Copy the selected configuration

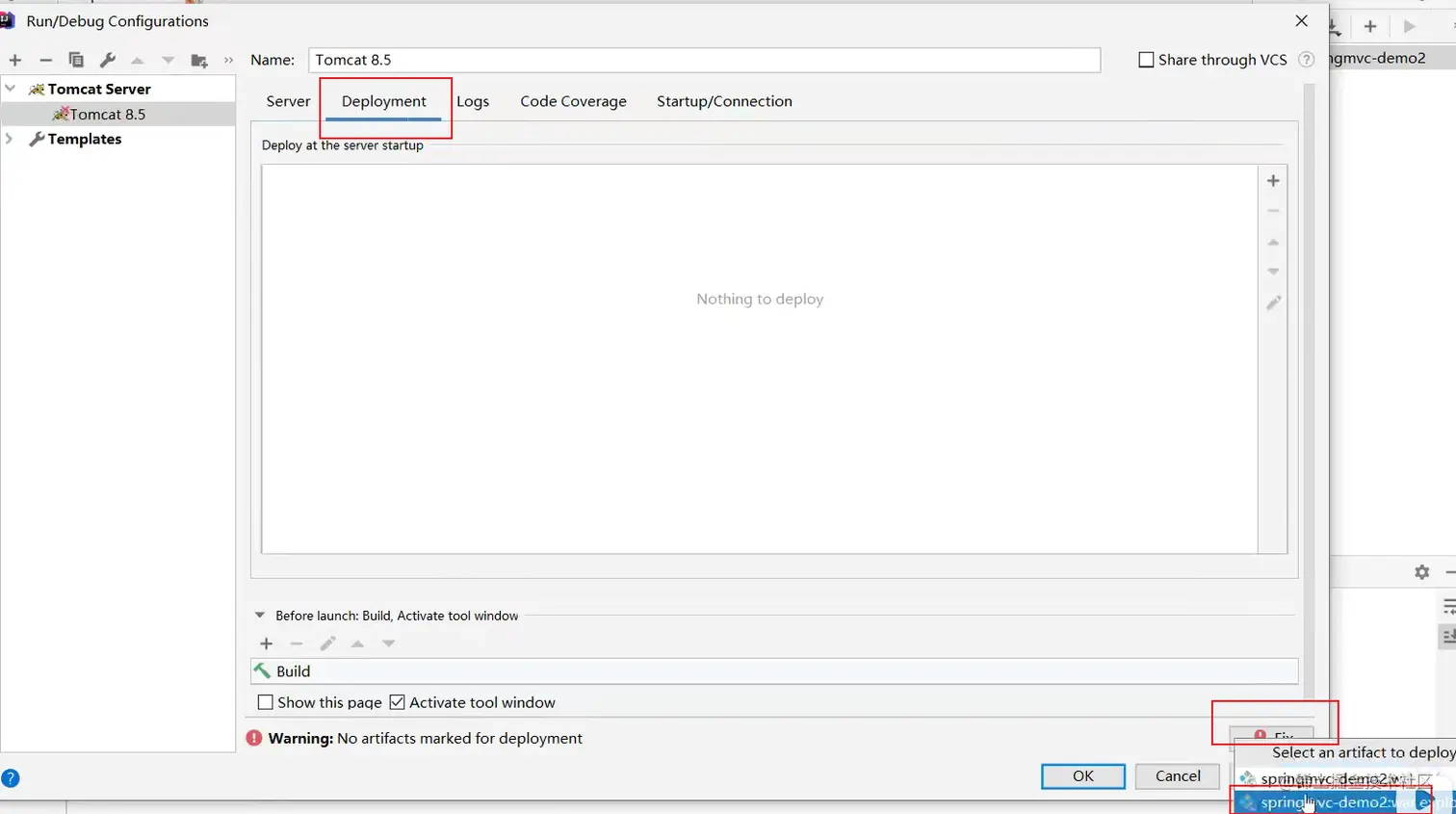tap(76, 60)
